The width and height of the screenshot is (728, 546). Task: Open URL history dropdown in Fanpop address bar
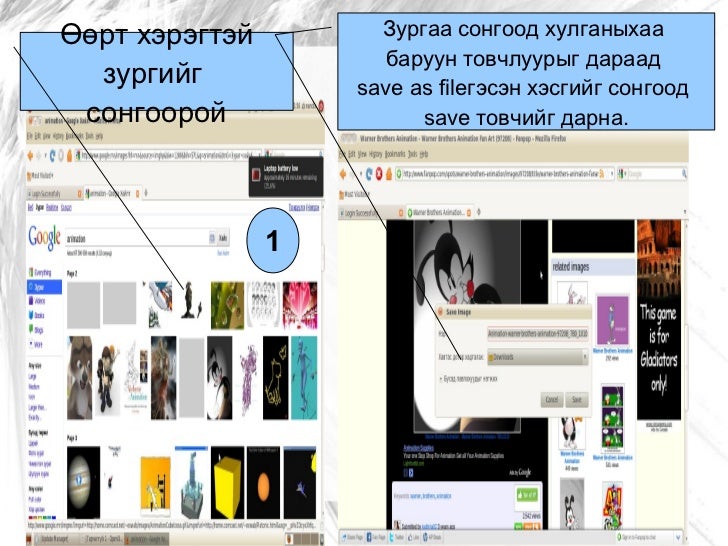[x=611, y=174]
